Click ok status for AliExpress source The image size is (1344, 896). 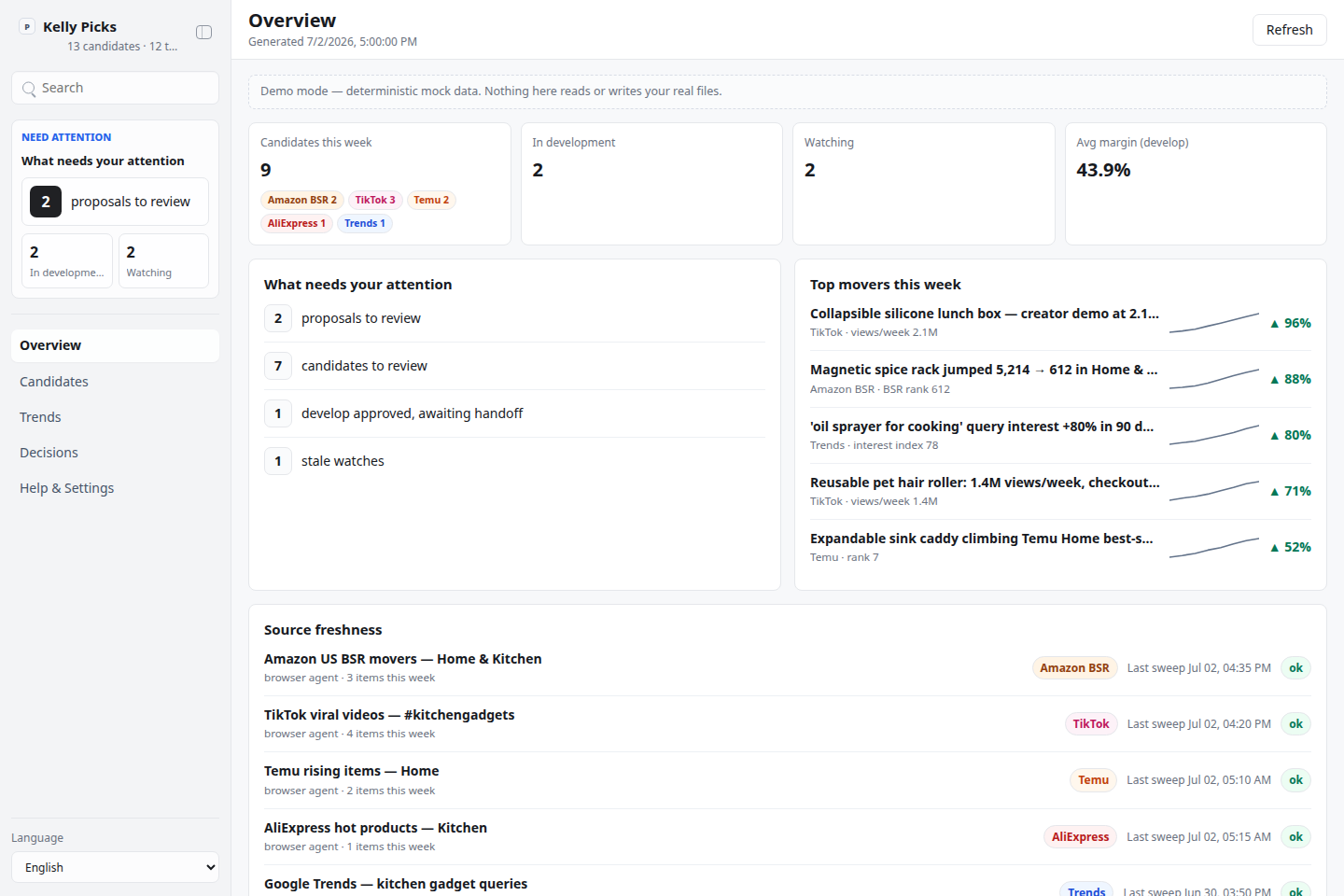click(x=1295, y=837)
